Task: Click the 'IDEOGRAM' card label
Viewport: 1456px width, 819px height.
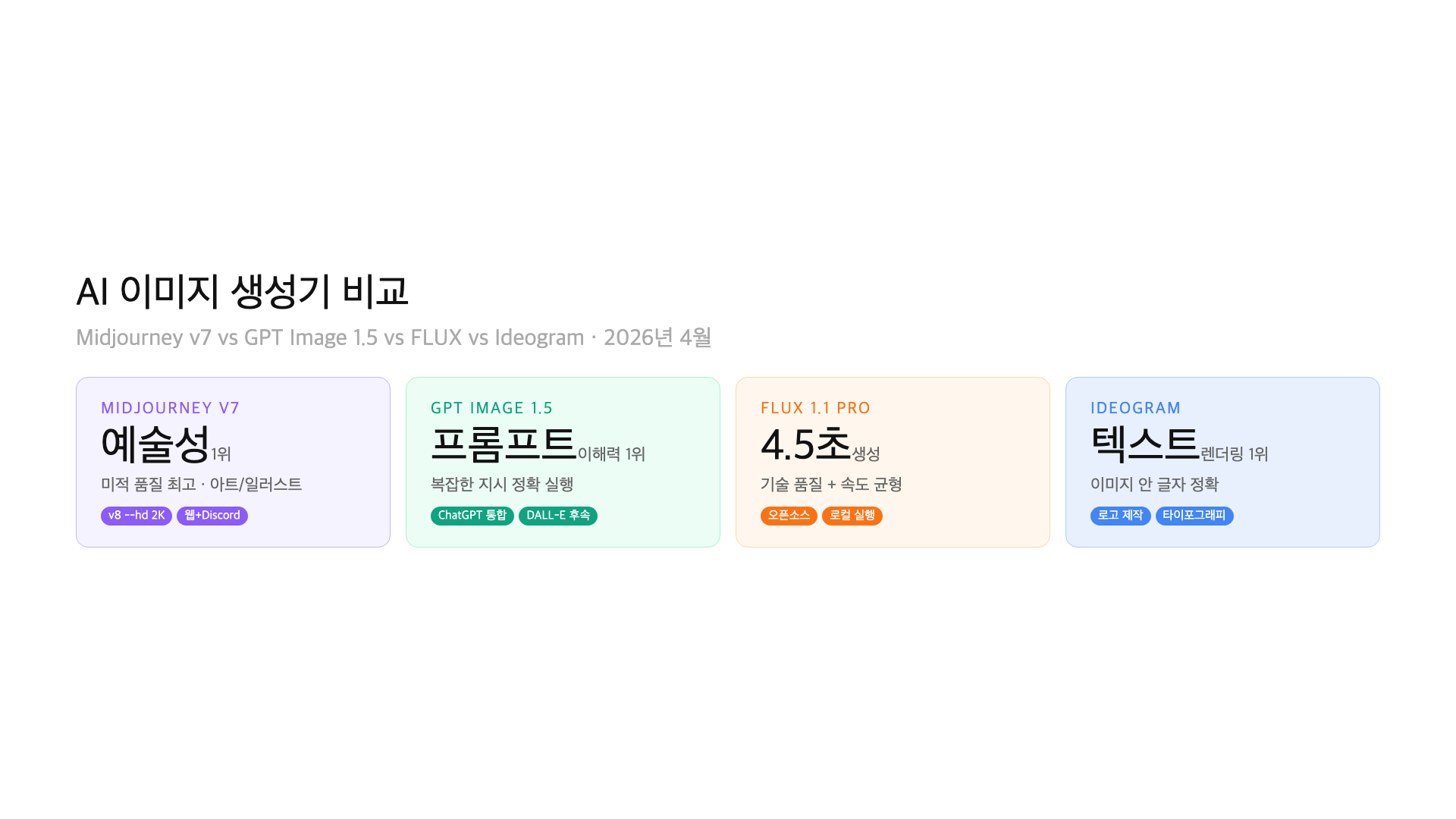Action: click(1135, 408)
